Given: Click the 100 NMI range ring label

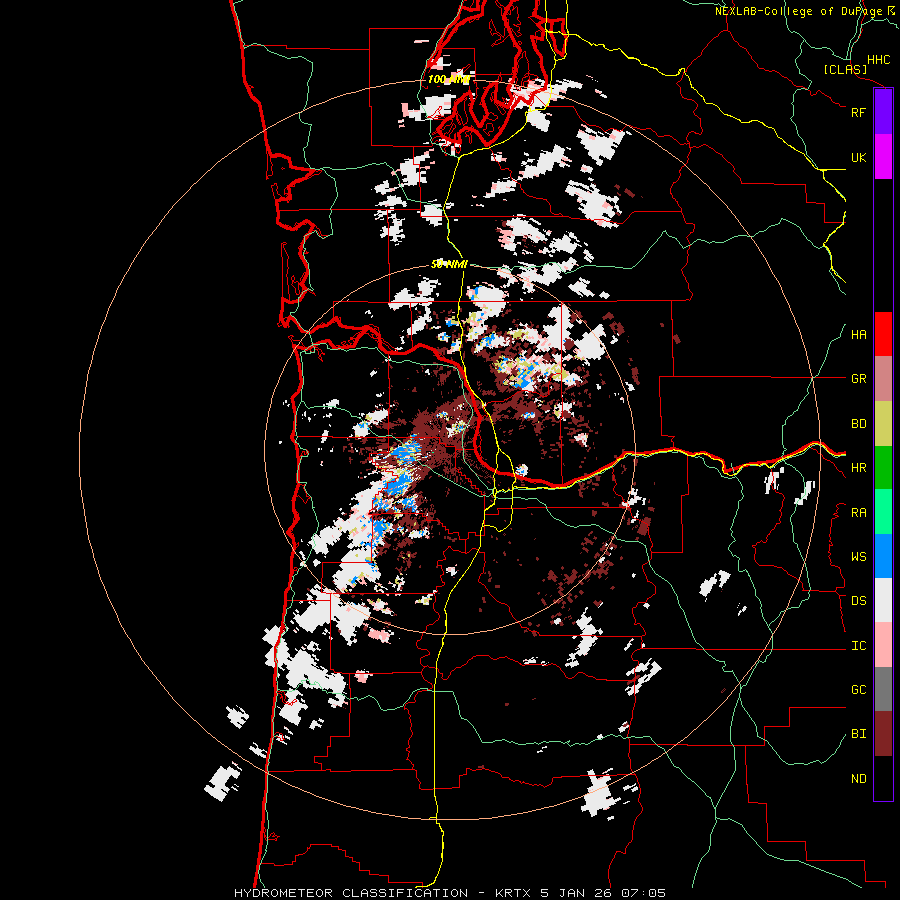Looking at the screenshot, I should point(448,79).
